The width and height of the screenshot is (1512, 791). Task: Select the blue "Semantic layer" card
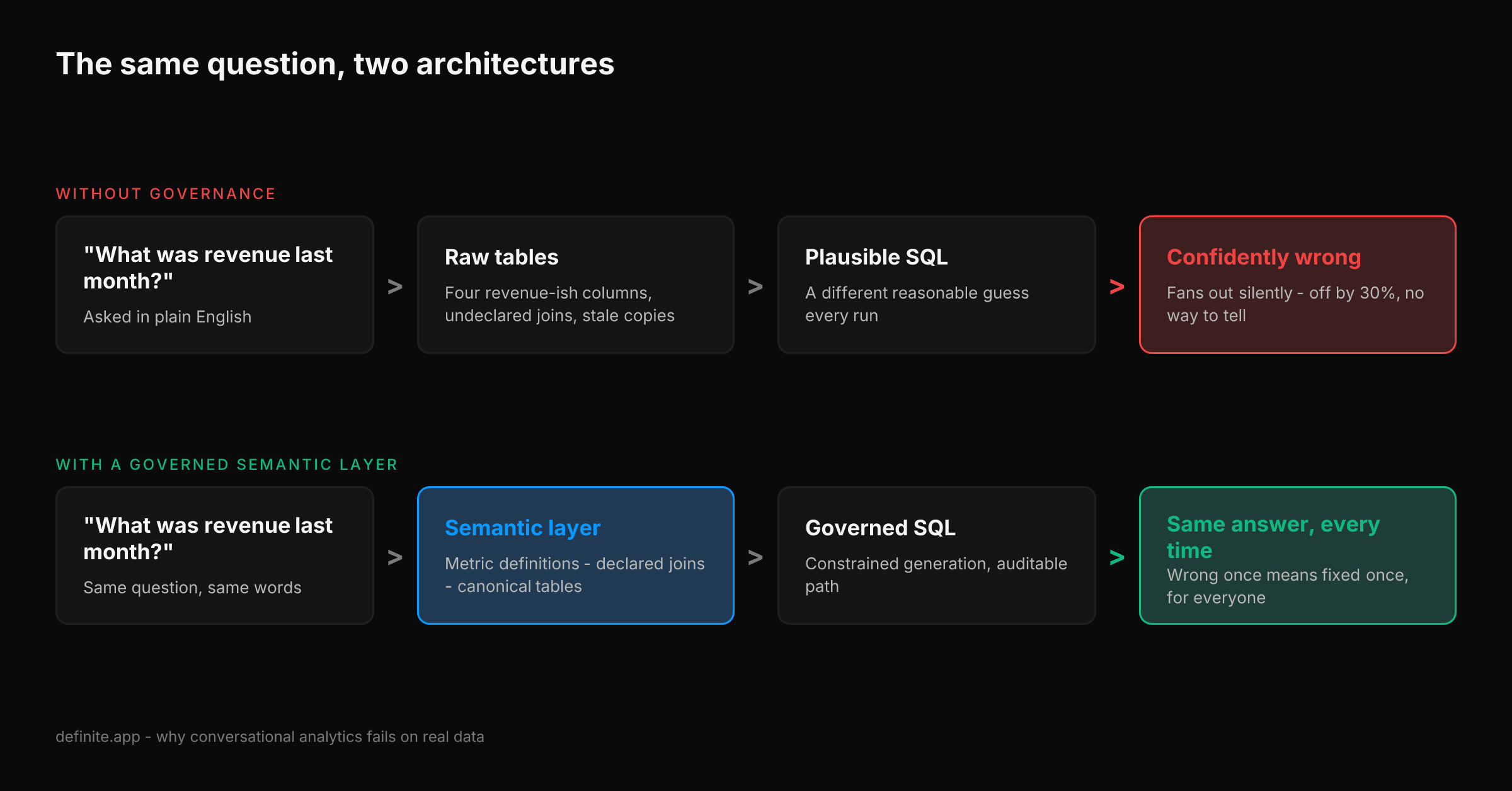point(576,555)
